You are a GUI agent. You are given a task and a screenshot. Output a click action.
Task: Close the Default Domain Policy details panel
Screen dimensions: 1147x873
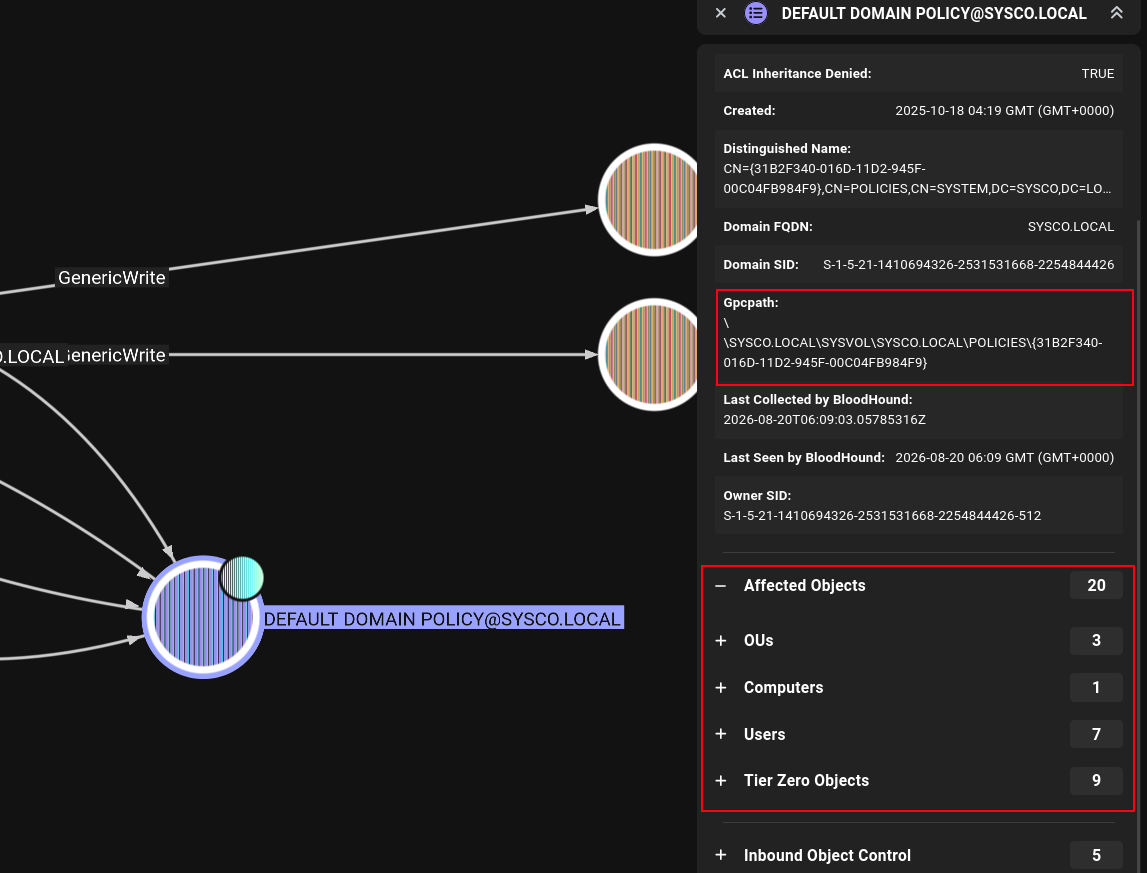coord(721,13)
